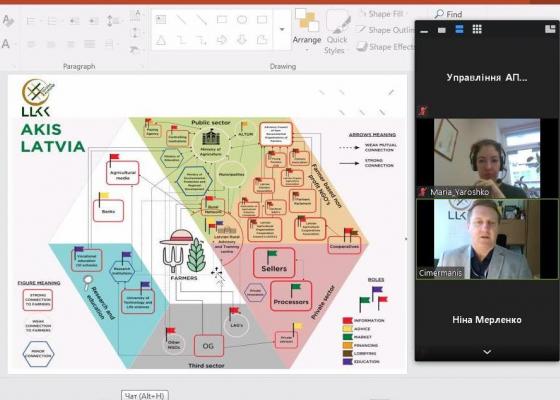The image size is (560, 400).
Task: Select Ніна Мерленко participant tile
Action: click(487, 319)
